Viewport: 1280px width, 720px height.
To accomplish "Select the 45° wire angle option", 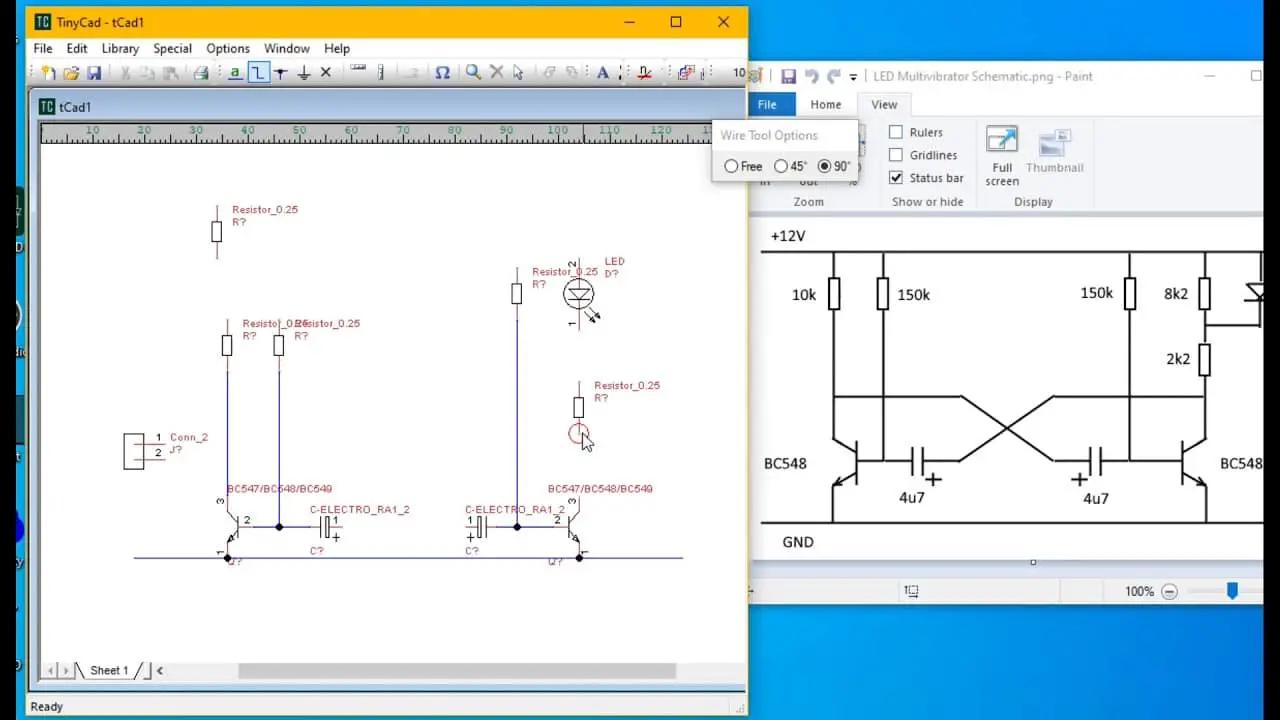I will [x=790, y=166].
